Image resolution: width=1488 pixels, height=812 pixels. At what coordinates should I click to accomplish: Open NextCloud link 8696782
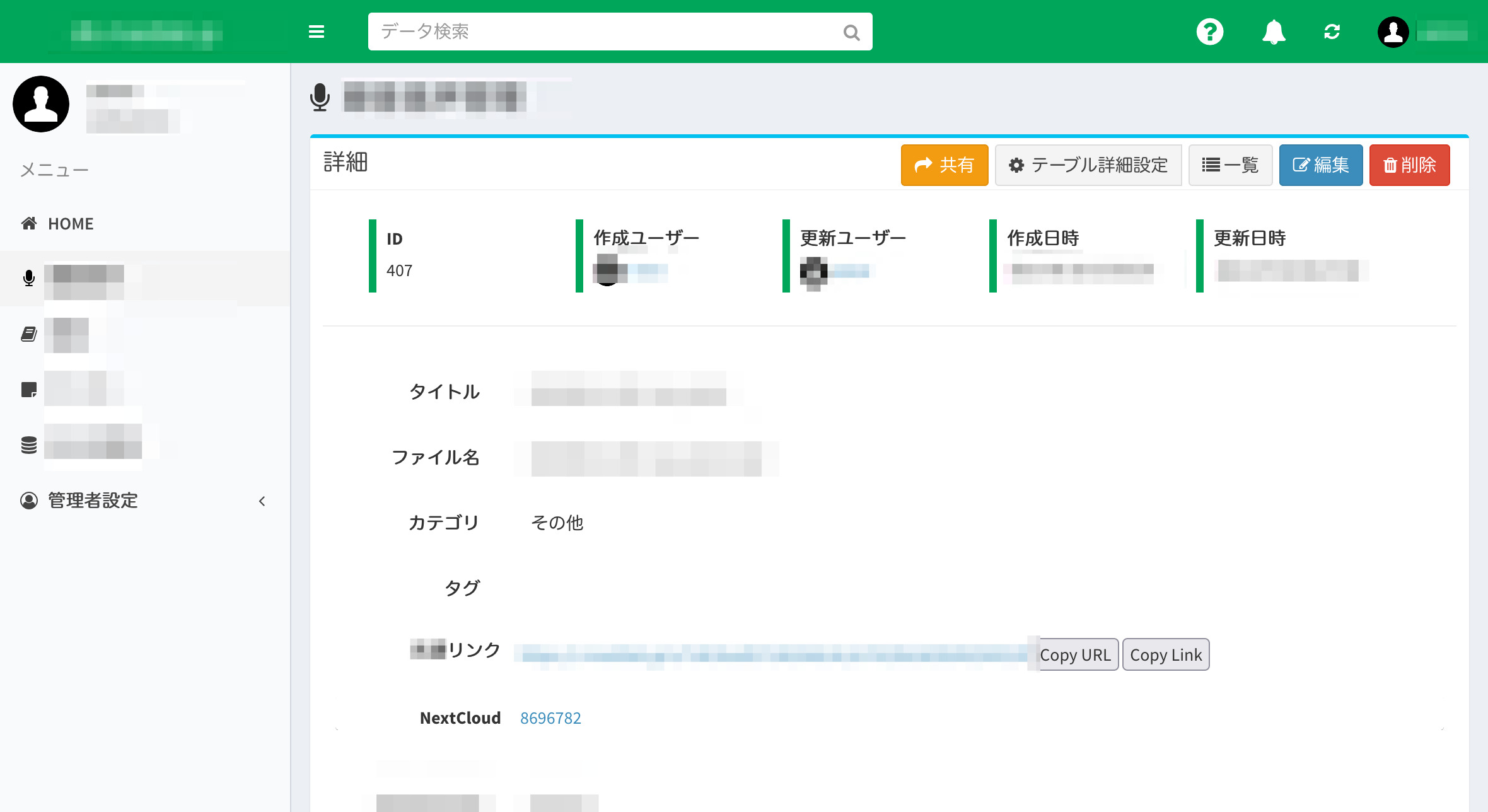point(550,718)
